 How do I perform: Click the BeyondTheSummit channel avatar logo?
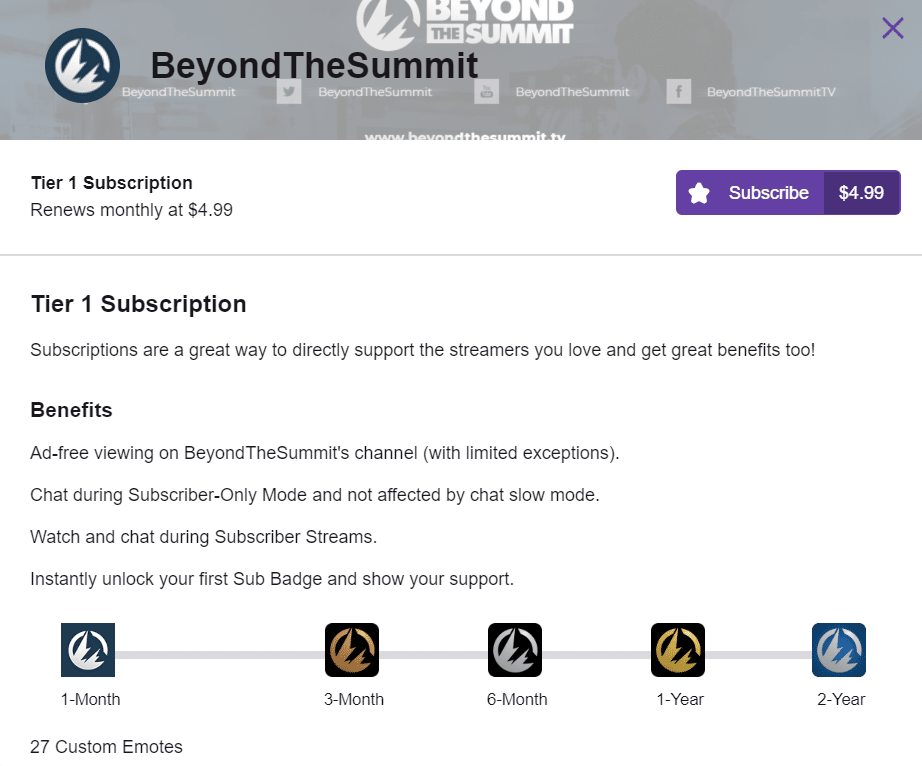82,65
